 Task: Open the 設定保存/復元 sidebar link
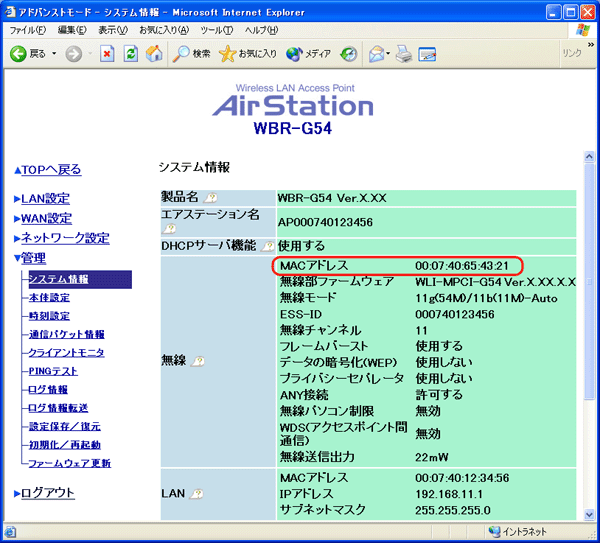pyautogui.click(x=65, y=426)
